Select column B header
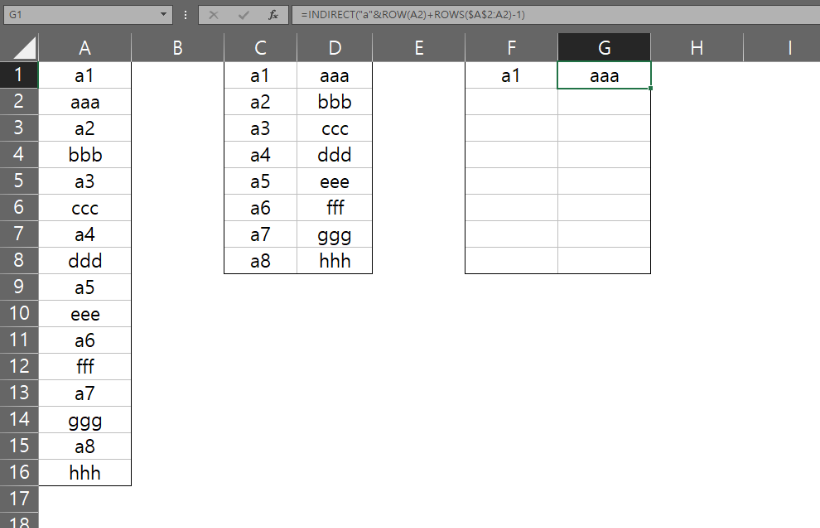820x528 pixels. tap(178, 48)
